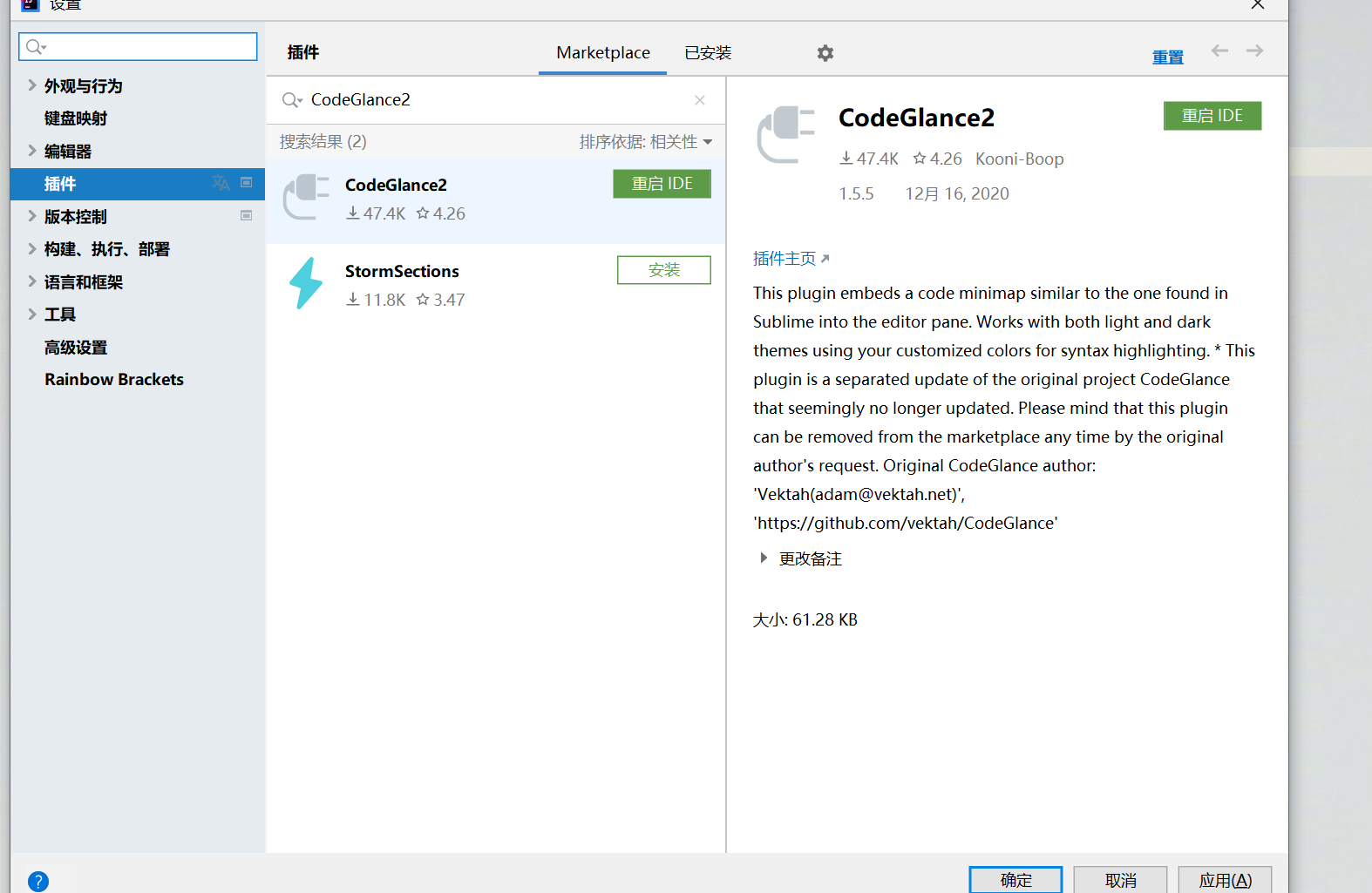Image resolution: width=1372 pixels, height=893 pixels.
Task: Open the plugin search options magnifier
Action: 292,100
